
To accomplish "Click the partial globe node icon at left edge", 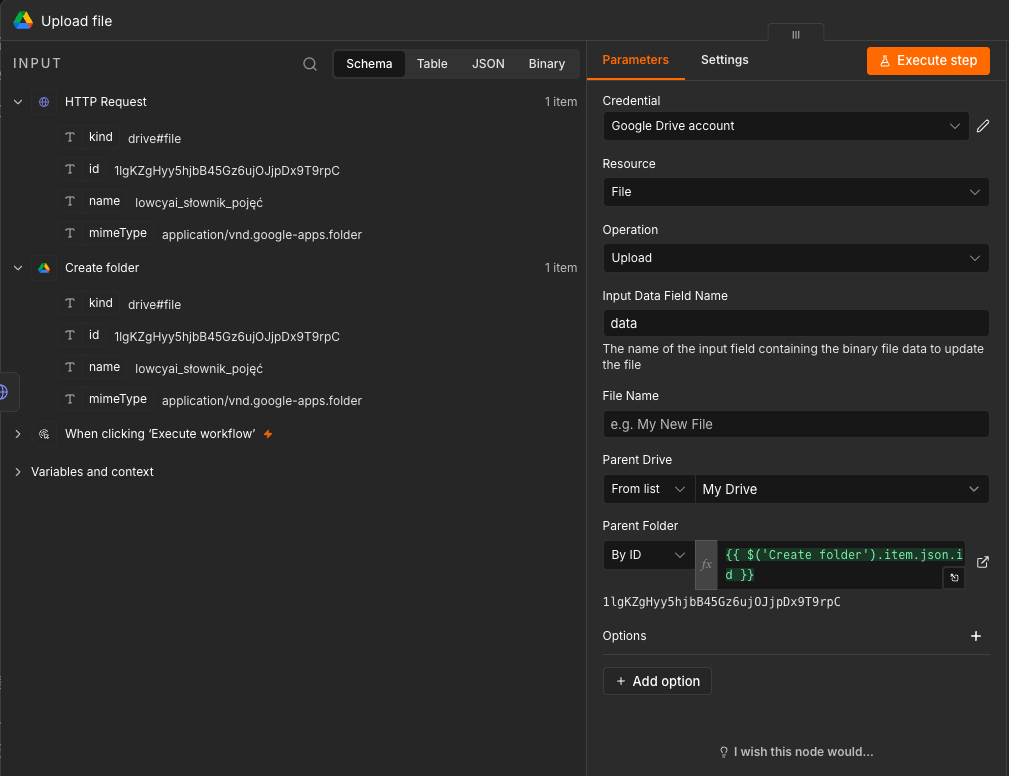I will (5, 391).
